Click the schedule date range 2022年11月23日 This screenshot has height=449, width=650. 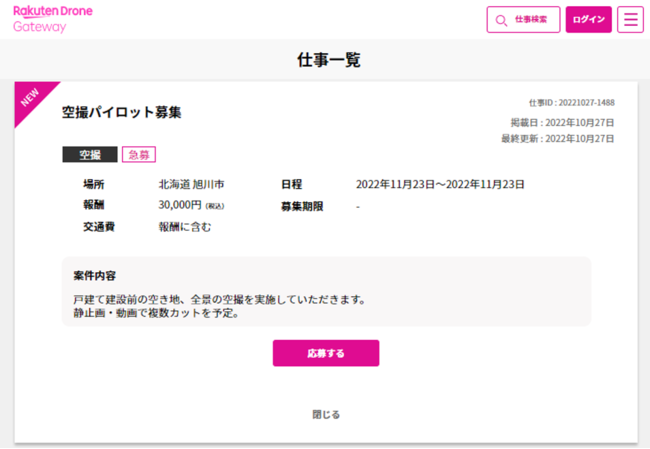pos(440,185)
